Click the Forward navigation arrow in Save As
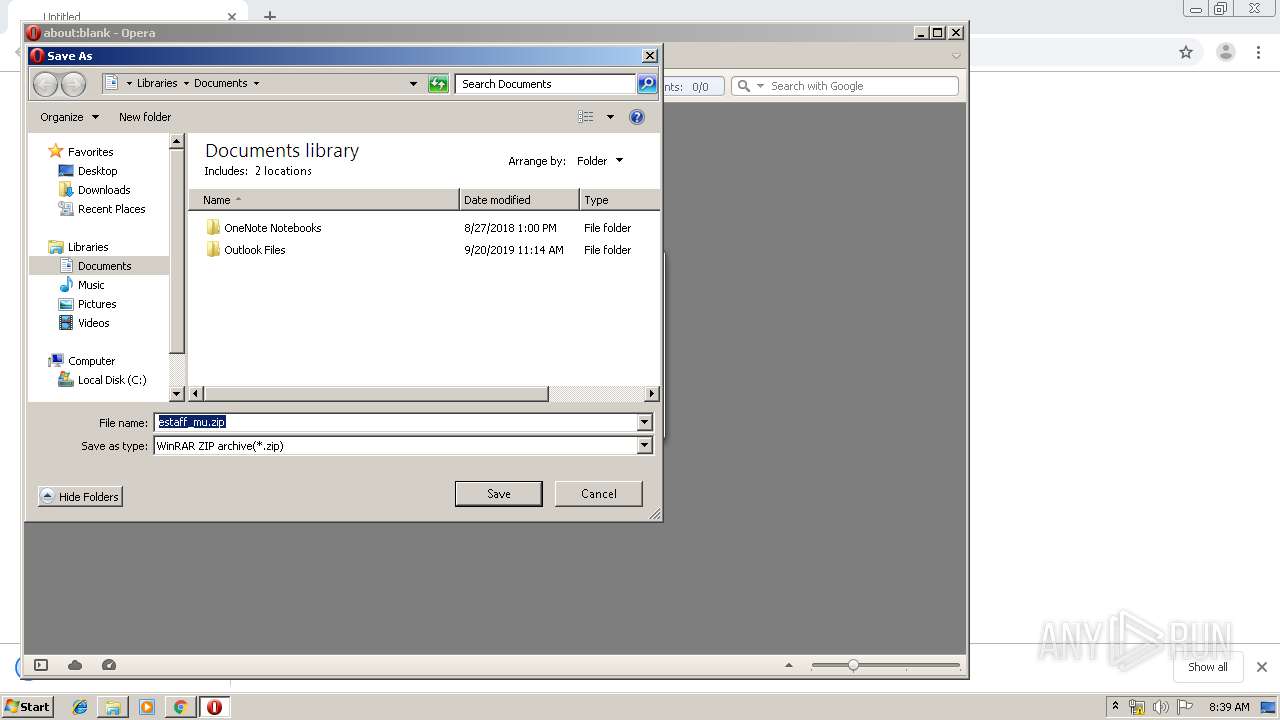 [73, 84]
